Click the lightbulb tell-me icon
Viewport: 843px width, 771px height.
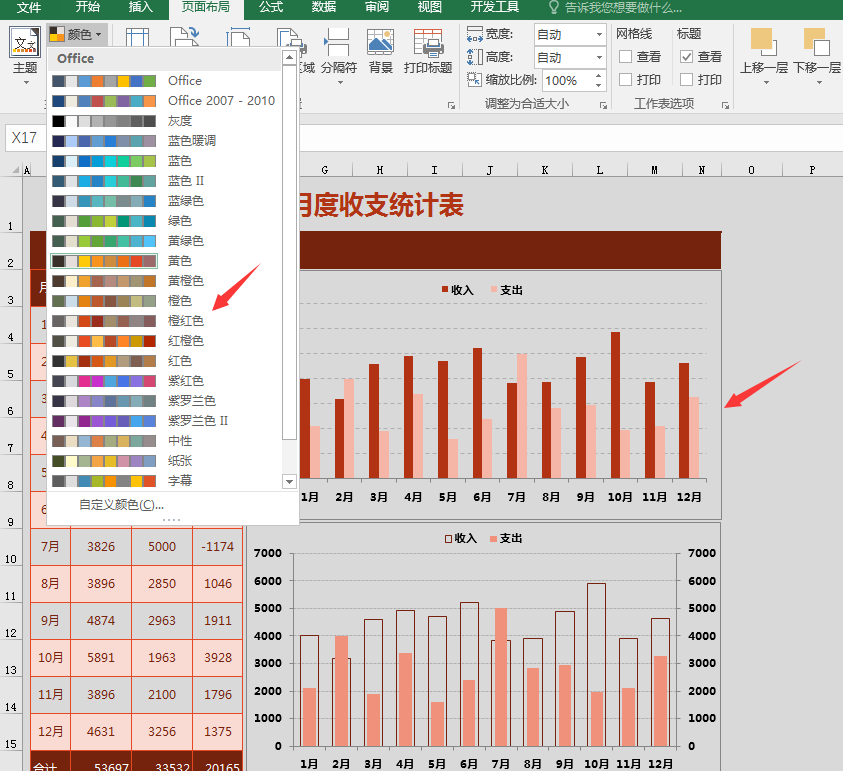[553, 8]
